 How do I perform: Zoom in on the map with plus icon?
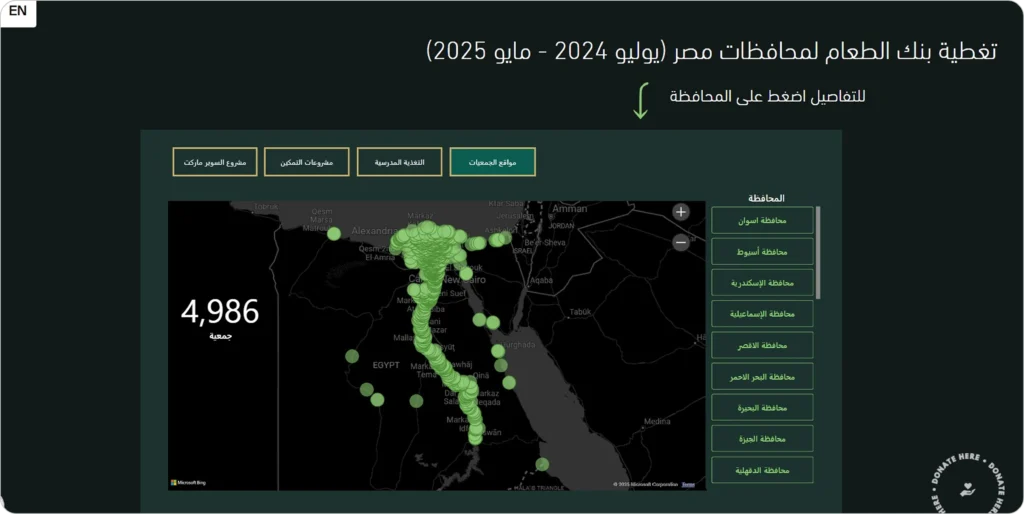point(681,212)
